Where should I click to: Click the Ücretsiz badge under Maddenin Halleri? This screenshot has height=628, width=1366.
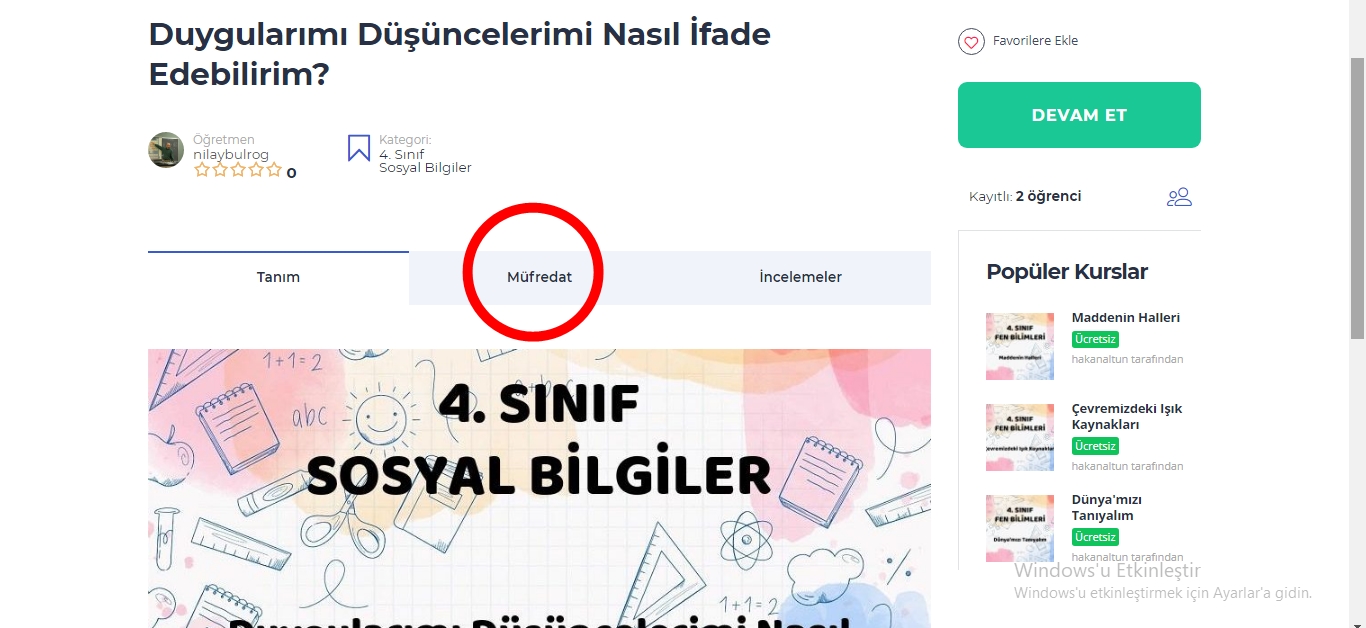[x=1095, y=339]
